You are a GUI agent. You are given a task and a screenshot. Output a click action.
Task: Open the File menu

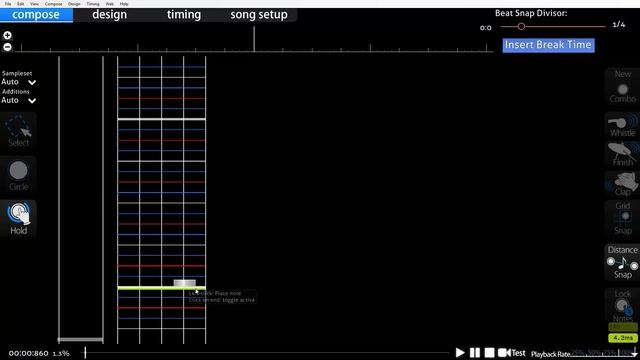click(x=8, y=4)
